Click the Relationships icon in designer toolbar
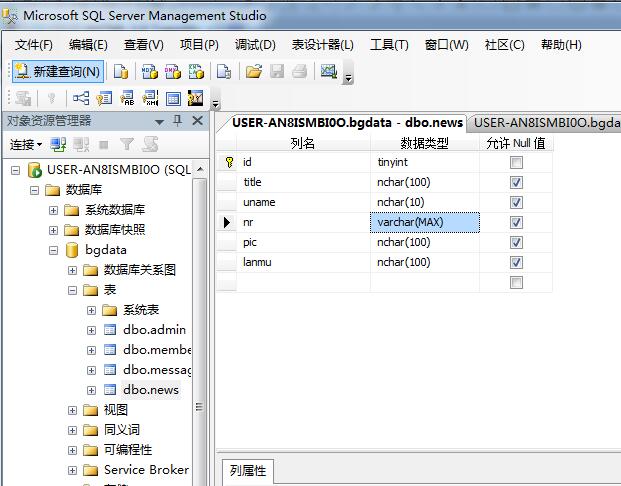Image resolution: width=621 pixels, height=486 pixels. tap(81, 98)
